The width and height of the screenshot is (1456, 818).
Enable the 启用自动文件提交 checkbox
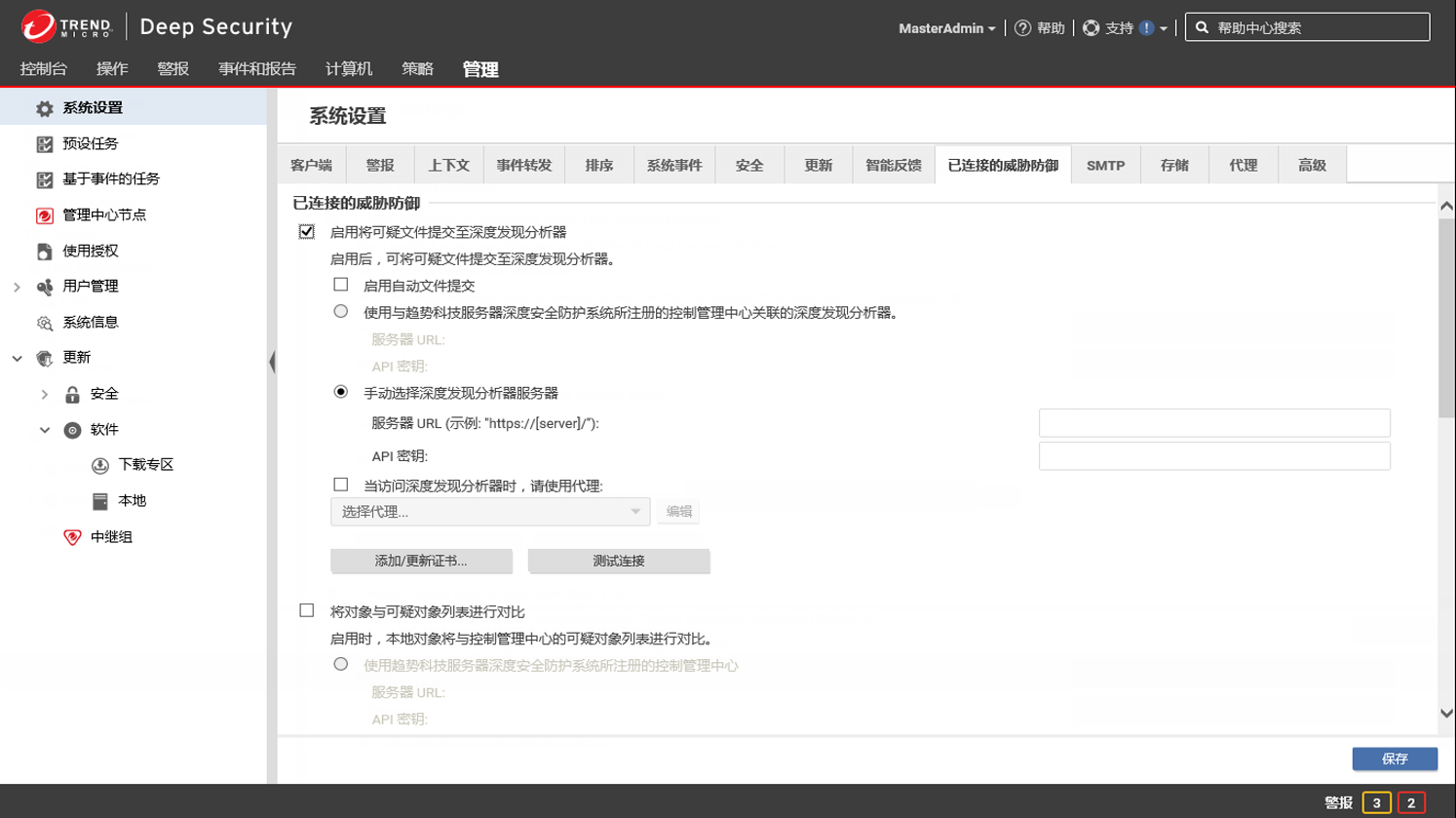tap(340, 285)
